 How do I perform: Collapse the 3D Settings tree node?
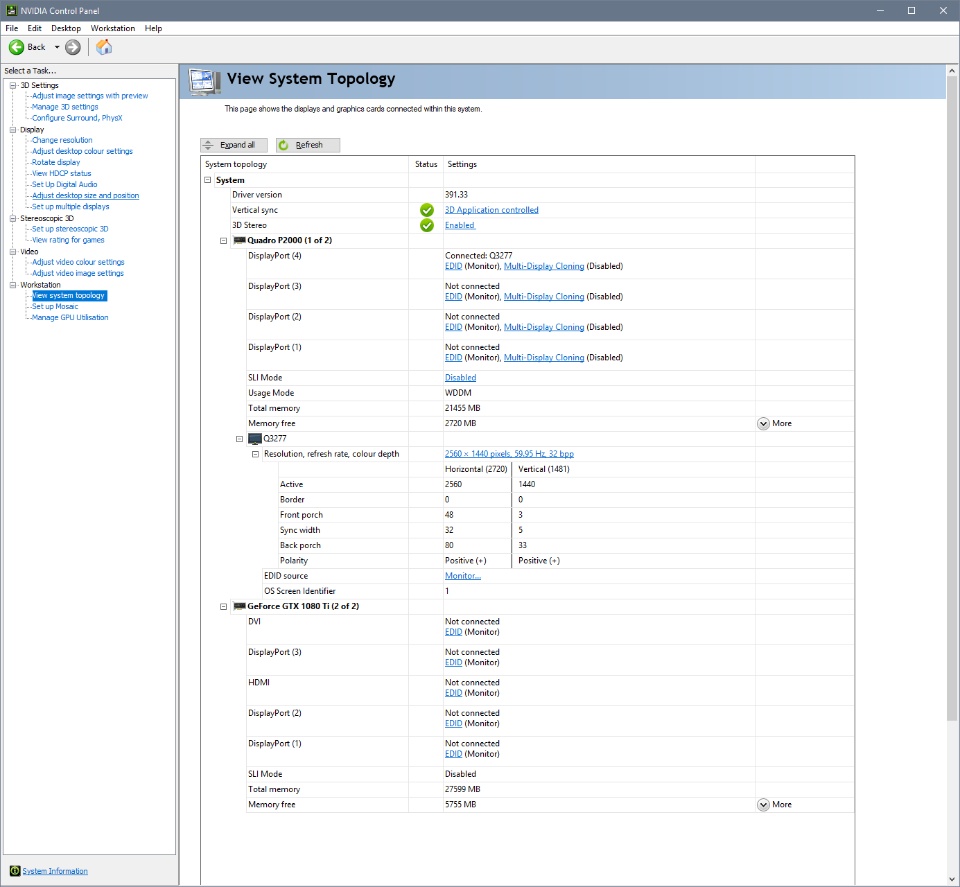click(x=13, y=85)
